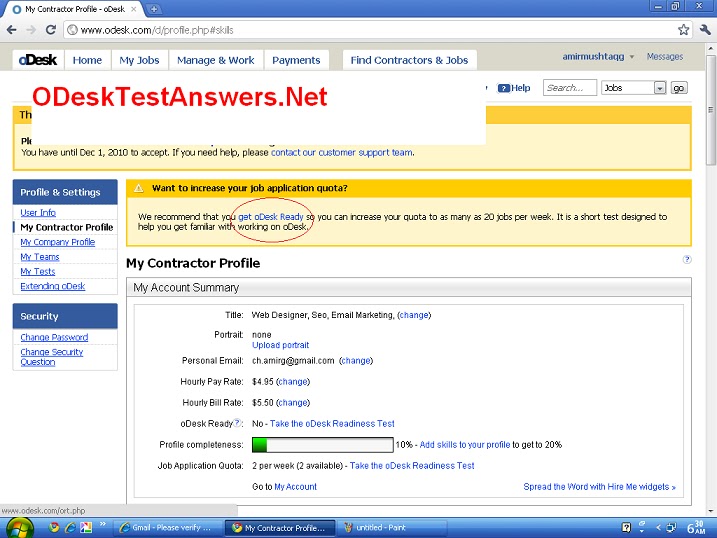Open Spread the Word with Hire Me widgets
This screenshot has width=717, height=538.
(599, 487)
